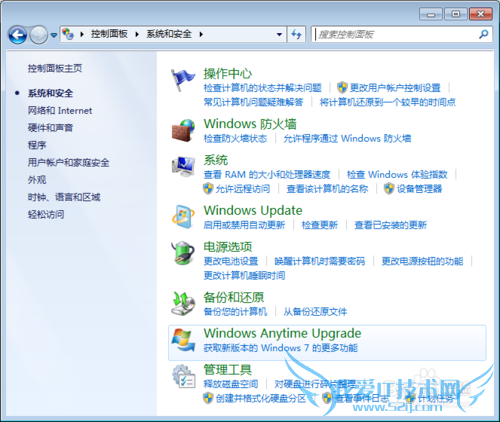Click 设备管理器 link
The image size is (500, 422).
(419, 189)
